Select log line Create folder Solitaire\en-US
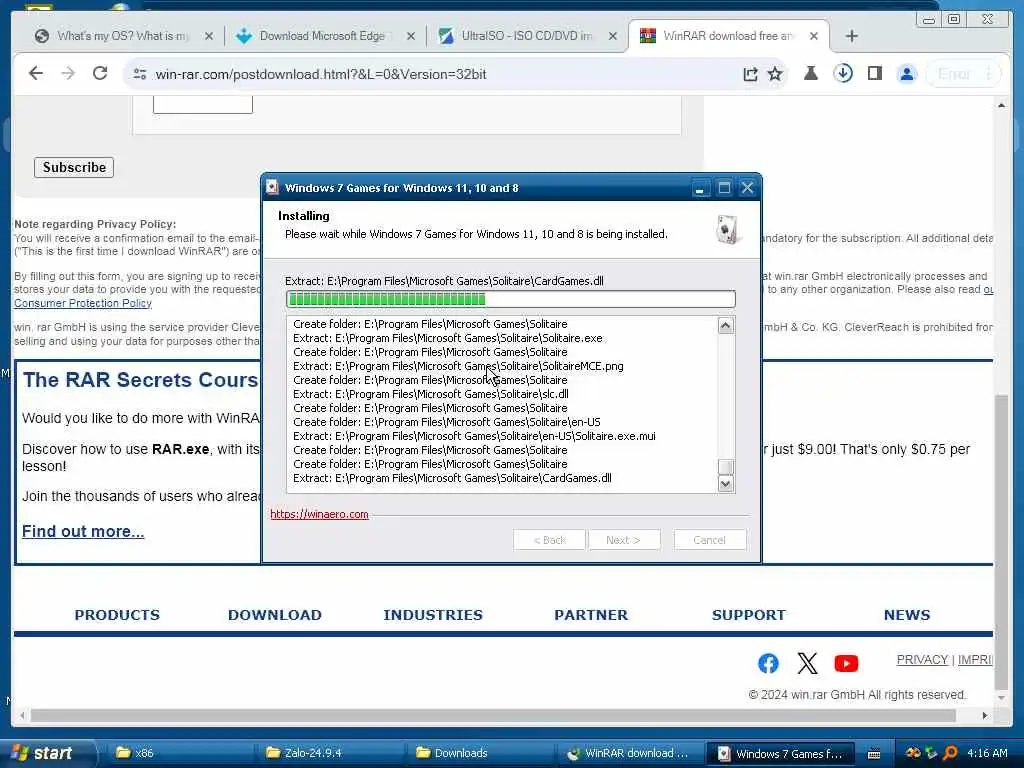Screen dimensions: 1024x768 (447, 423)
